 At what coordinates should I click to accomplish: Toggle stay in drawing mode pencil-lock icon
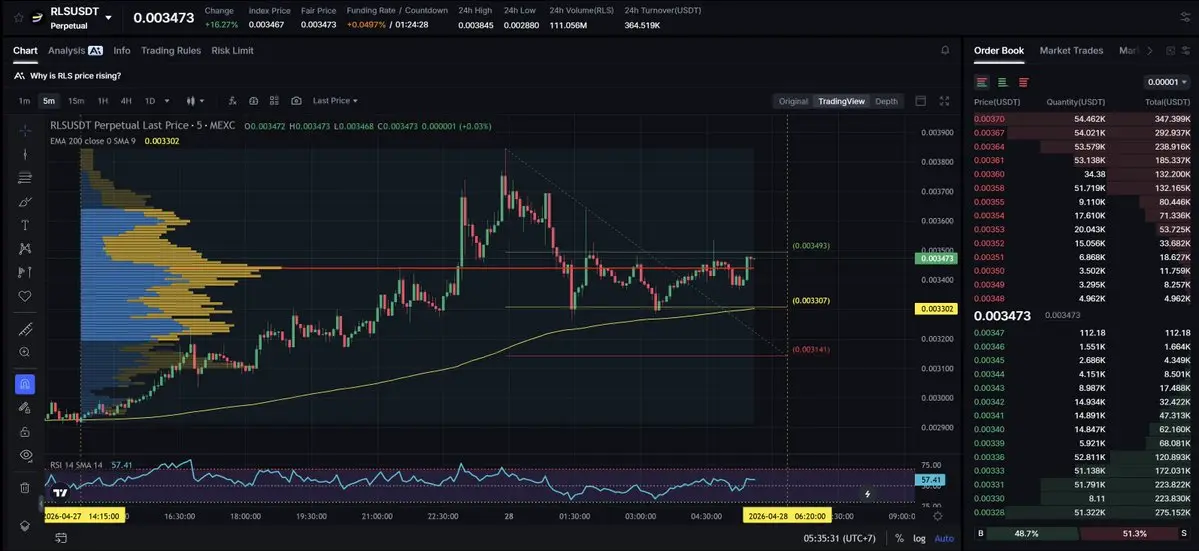[x=25, y=408]
